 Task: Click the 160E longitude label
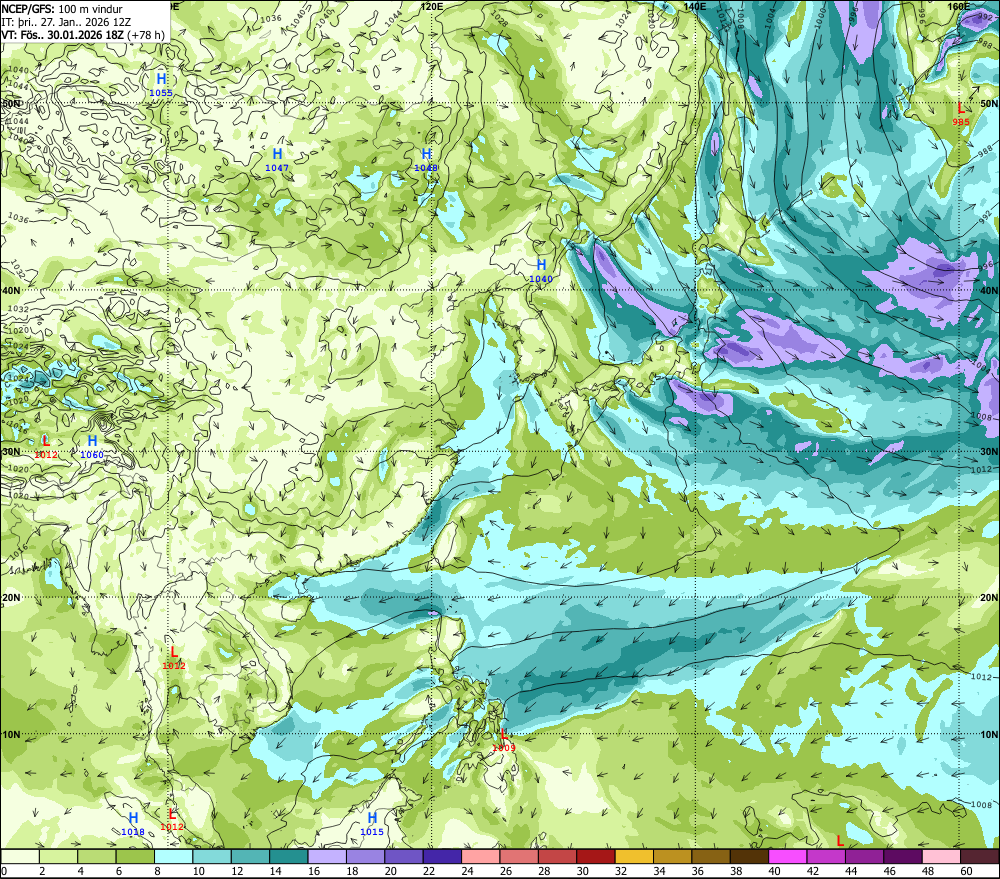[x=959, y=6]
